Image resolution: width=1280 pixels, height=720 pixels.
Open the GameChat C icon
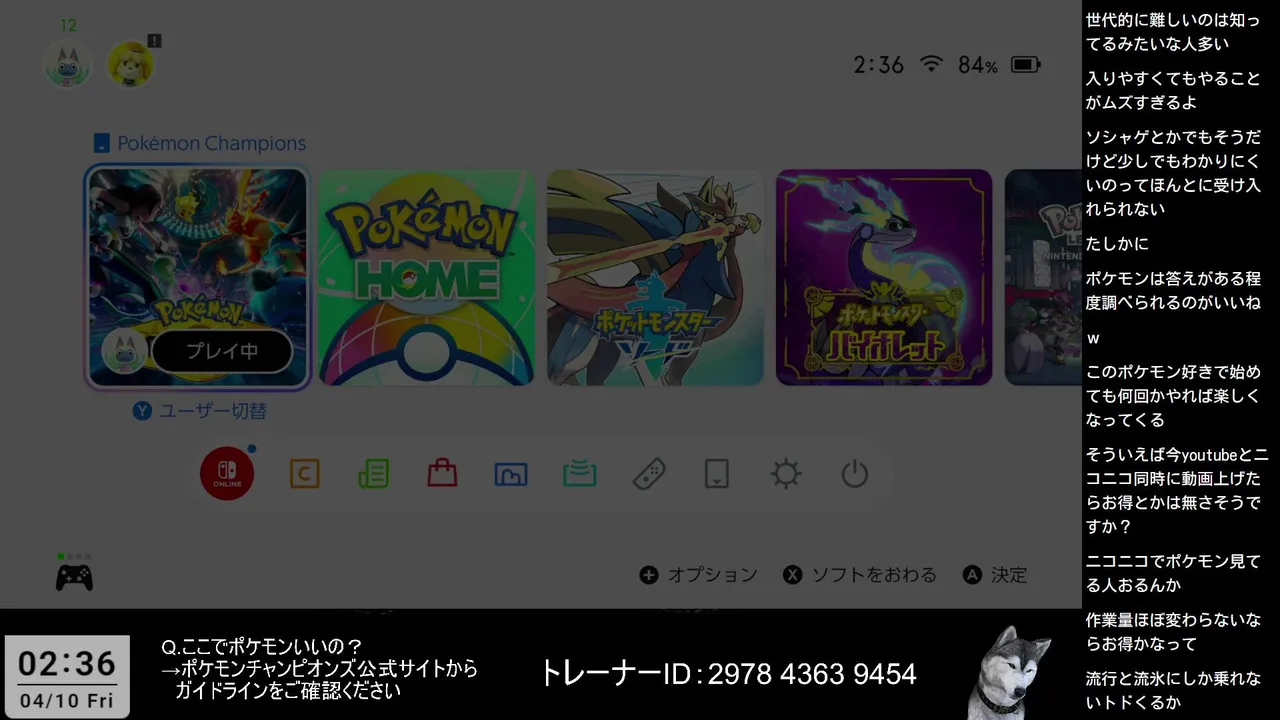point(305,473)
